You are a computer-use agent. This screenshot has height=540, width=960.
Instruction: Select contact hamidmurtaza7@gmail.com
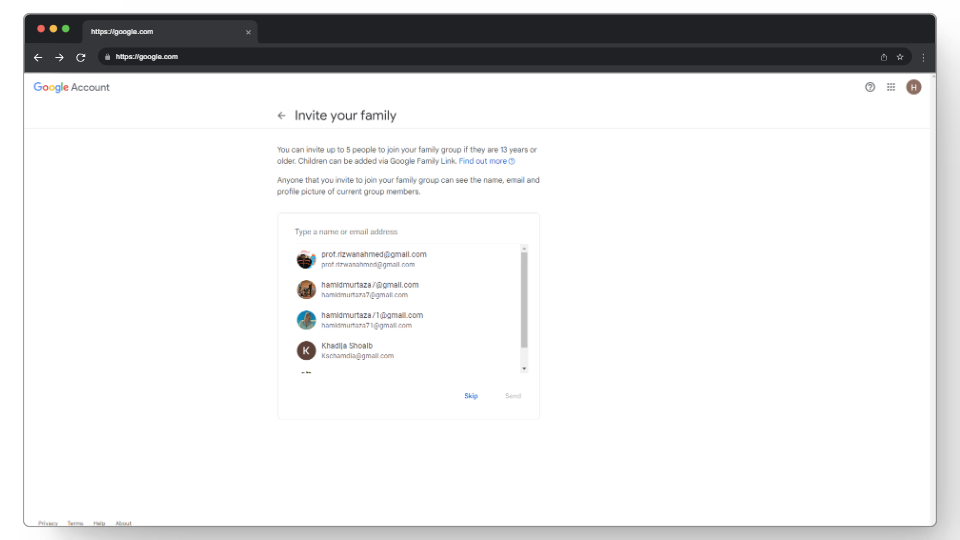coord(408,290)
